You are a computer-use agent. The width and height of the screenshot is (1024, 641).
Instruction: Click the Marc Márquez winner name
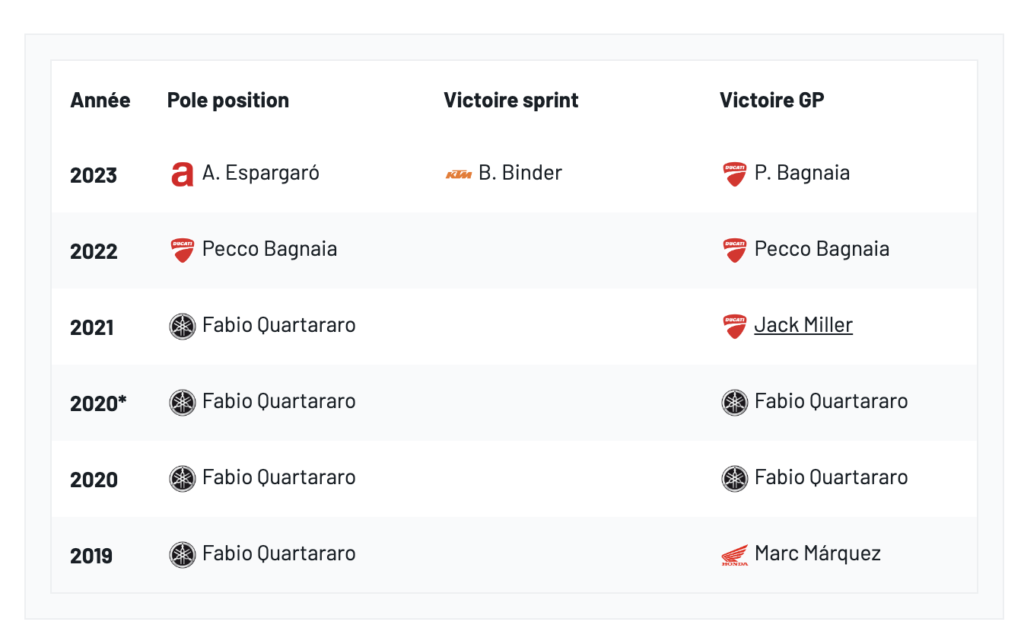tap(817, 554)
